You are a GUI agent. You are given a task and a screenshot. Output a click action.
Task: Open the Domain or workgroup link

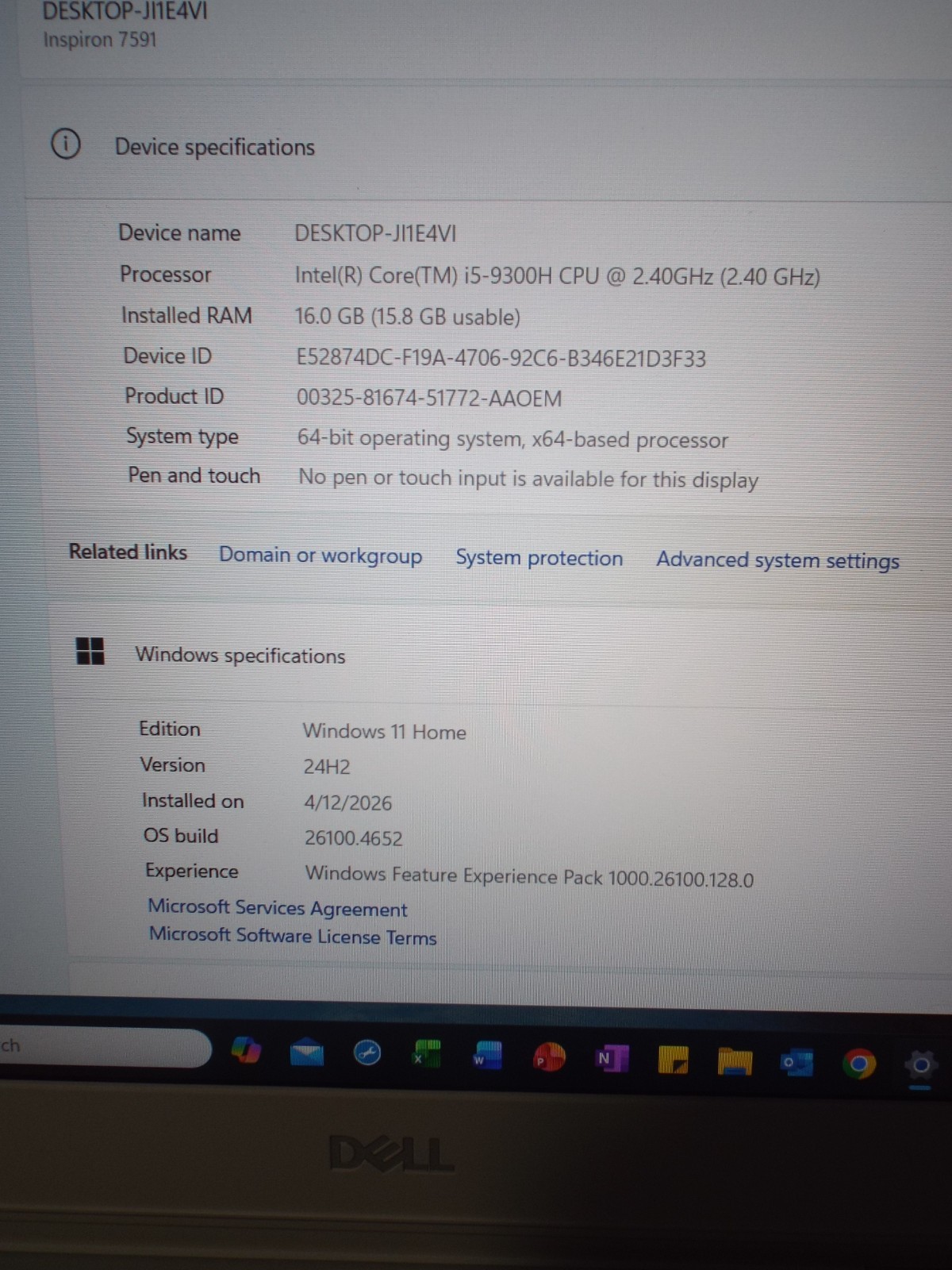[x=321, y=555]
